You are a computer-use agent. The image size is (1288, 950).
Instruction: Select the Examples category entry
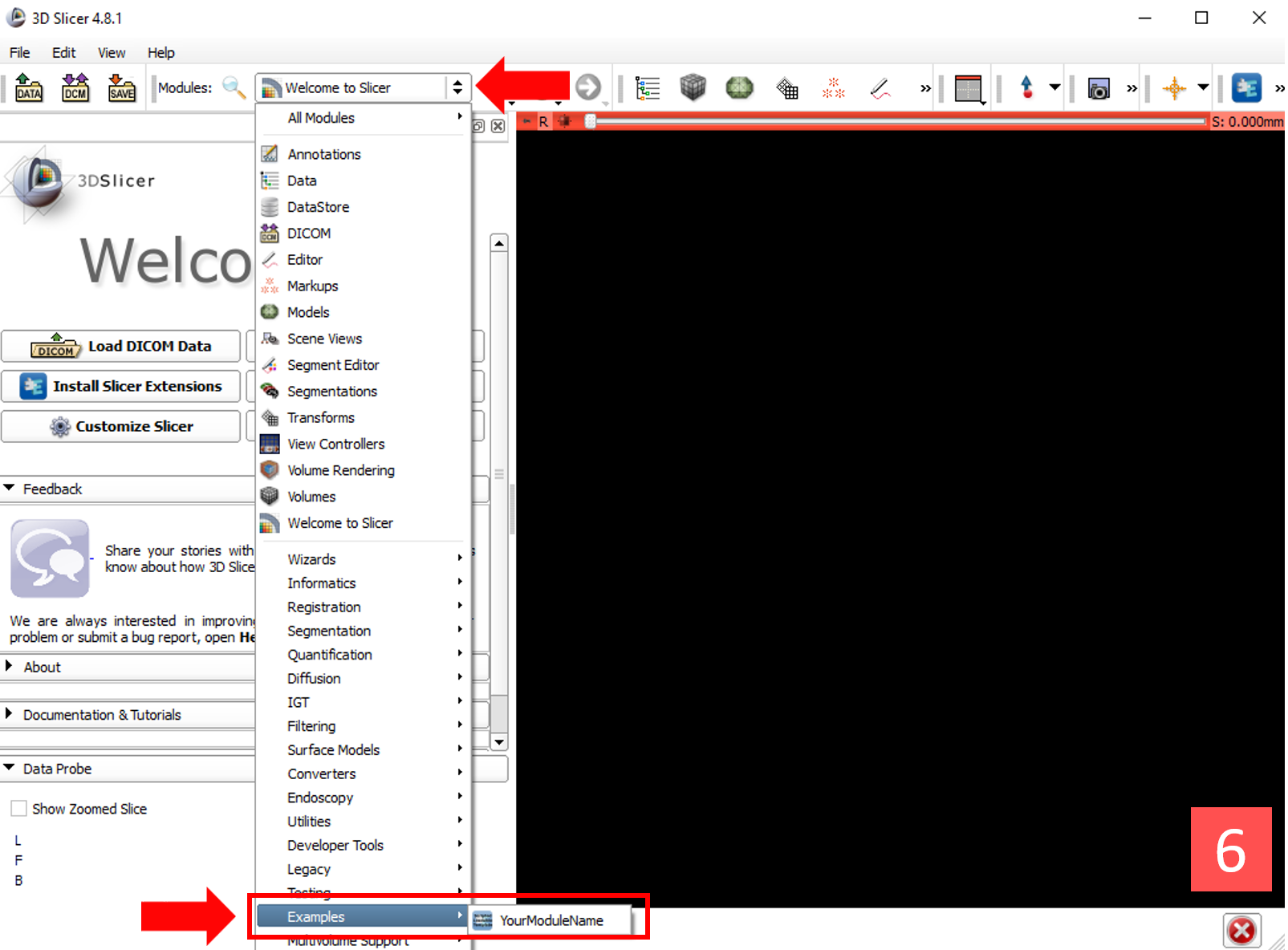click(x=363, y=916)
